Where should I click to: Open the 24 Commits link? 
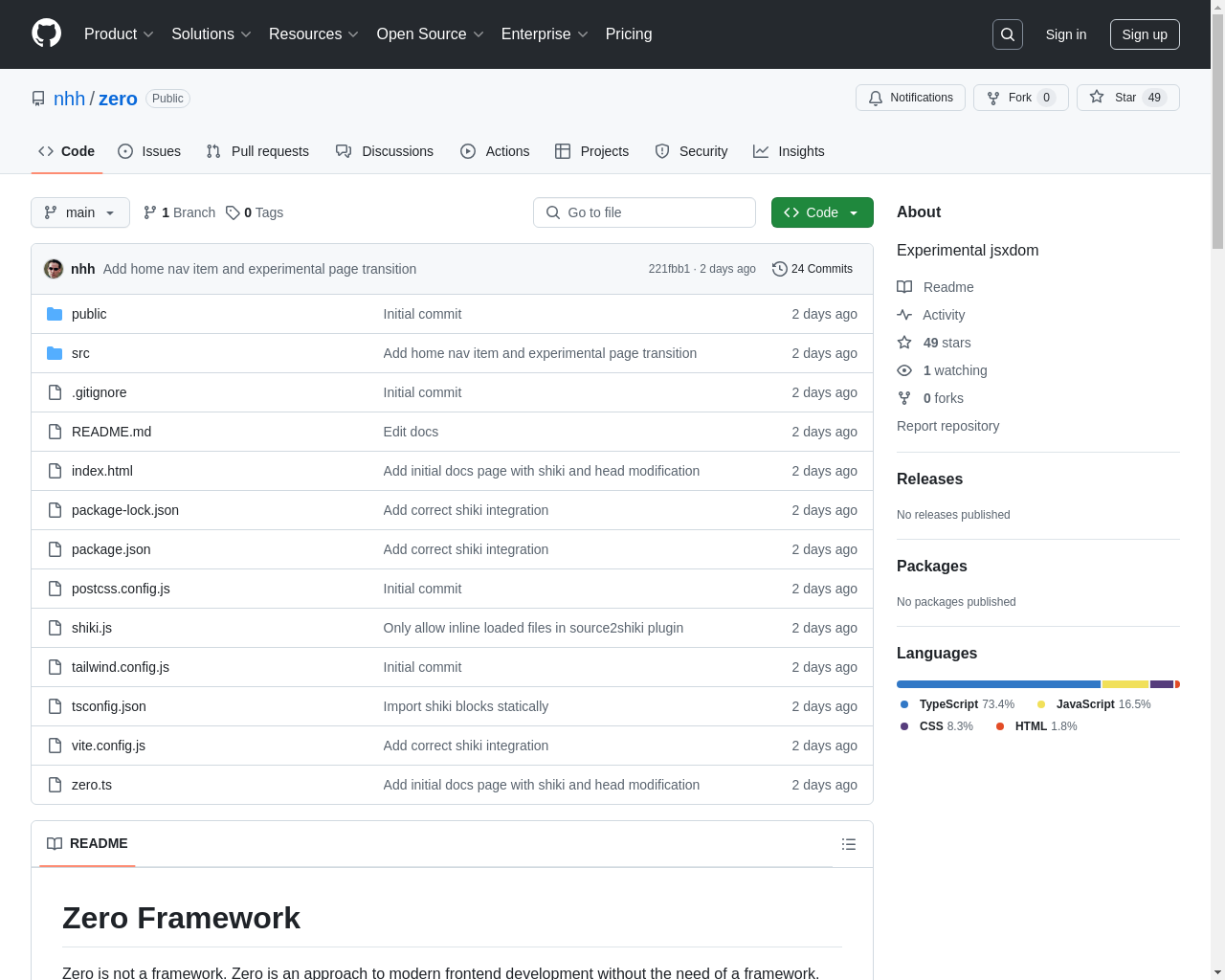click(x=813, y=269)
